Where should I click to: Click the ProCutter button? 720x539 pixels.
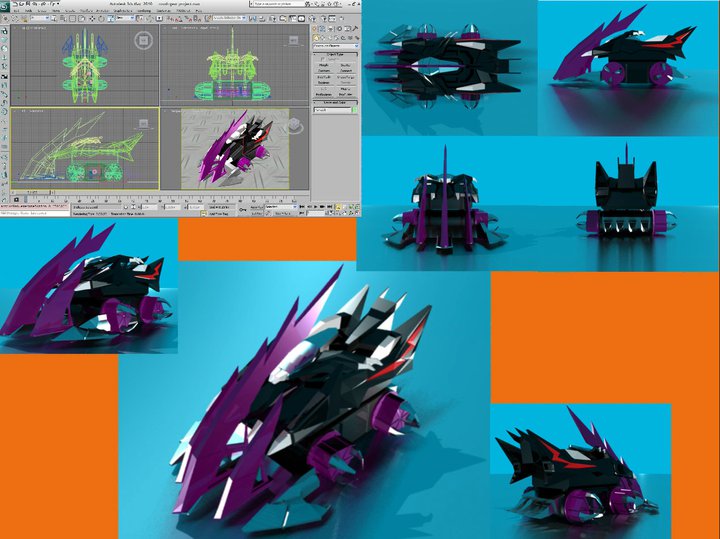pos(346,95)
